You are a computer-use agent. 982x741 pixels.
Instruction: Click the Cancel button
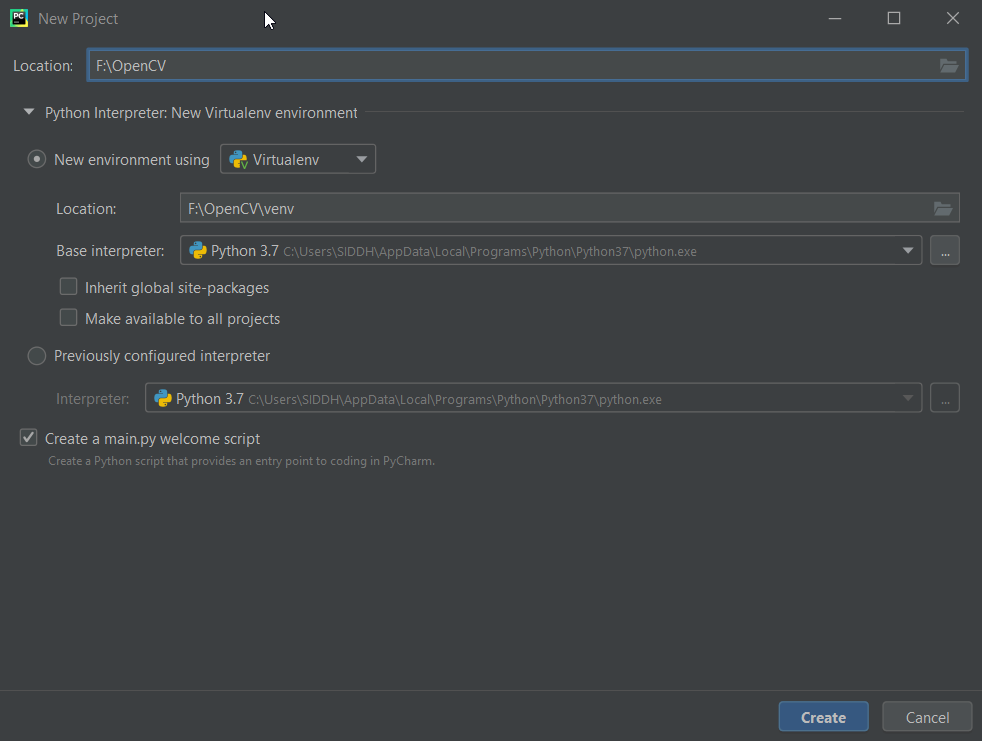pos(928,717)
